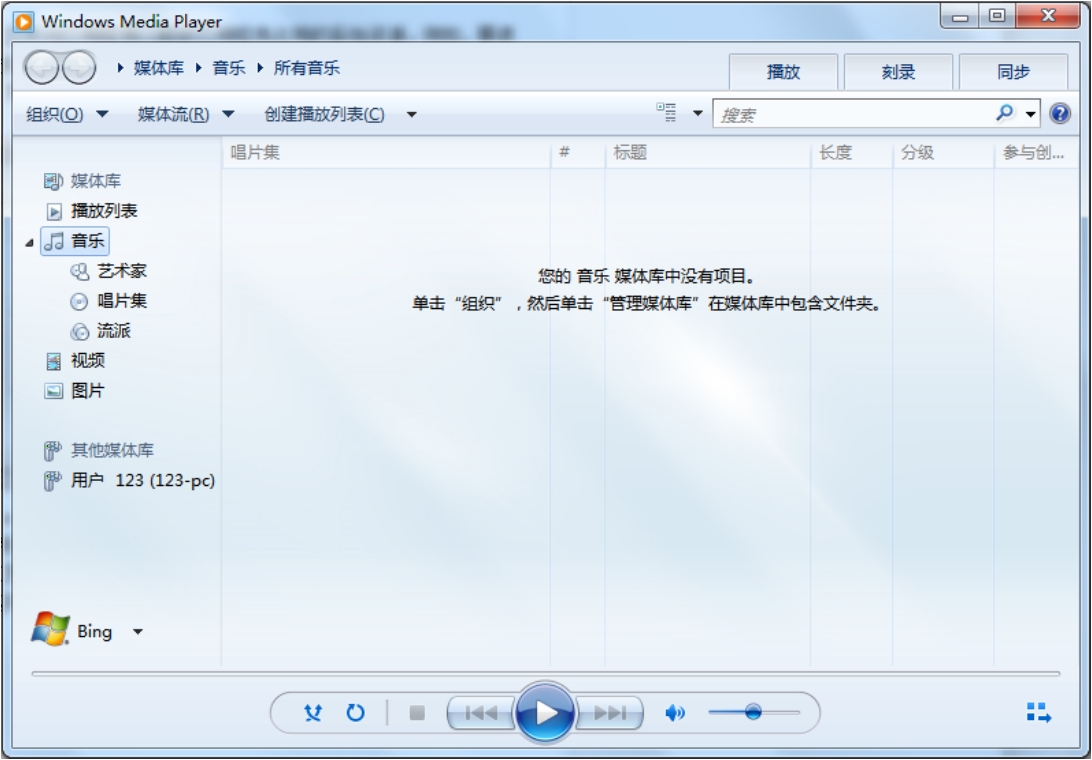Click the Windows Media Player title icon
Viewport: 1092px width, 760px height.
coord(23,22)
